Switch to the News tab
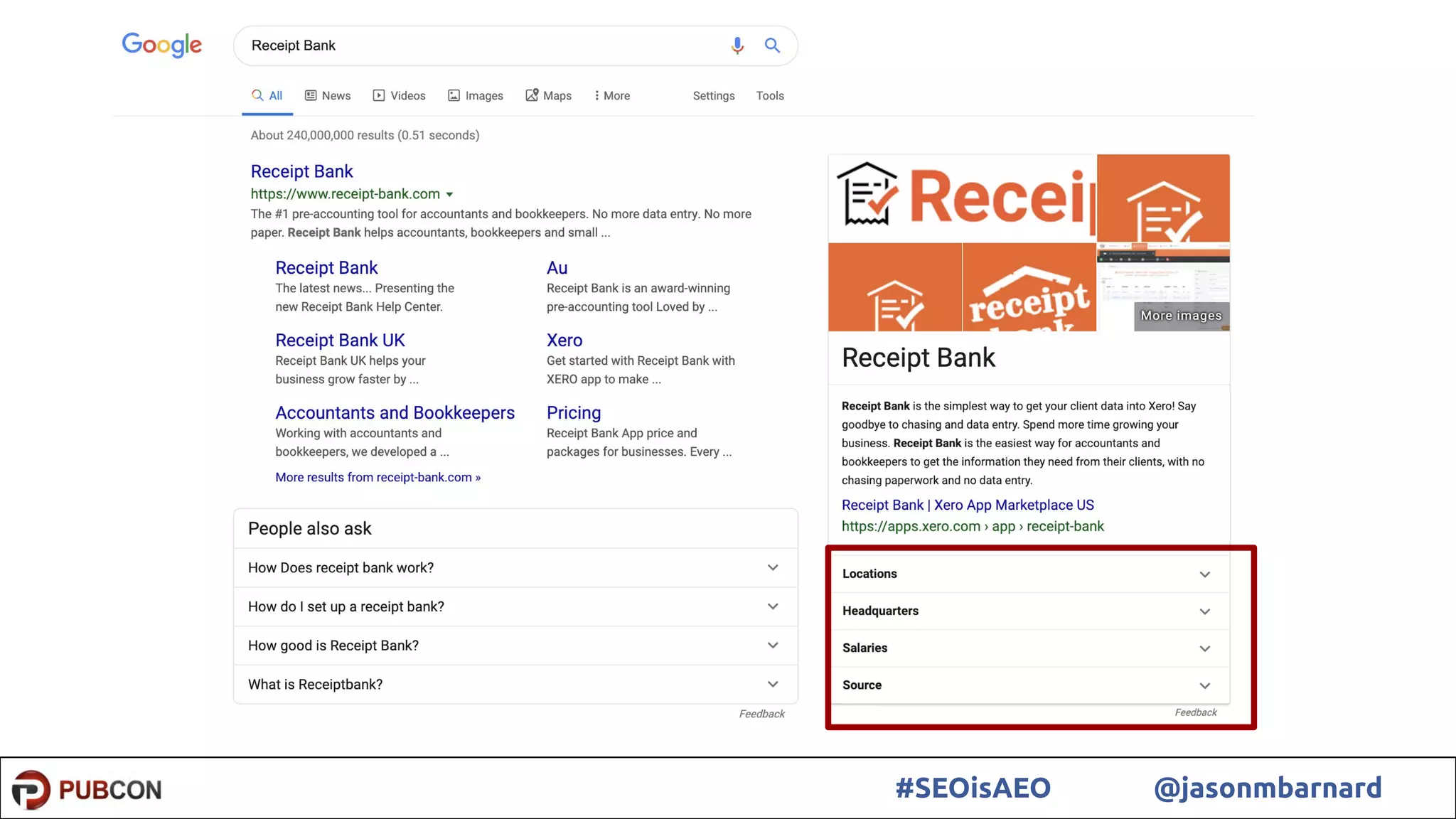 click(x=328, y=95)
